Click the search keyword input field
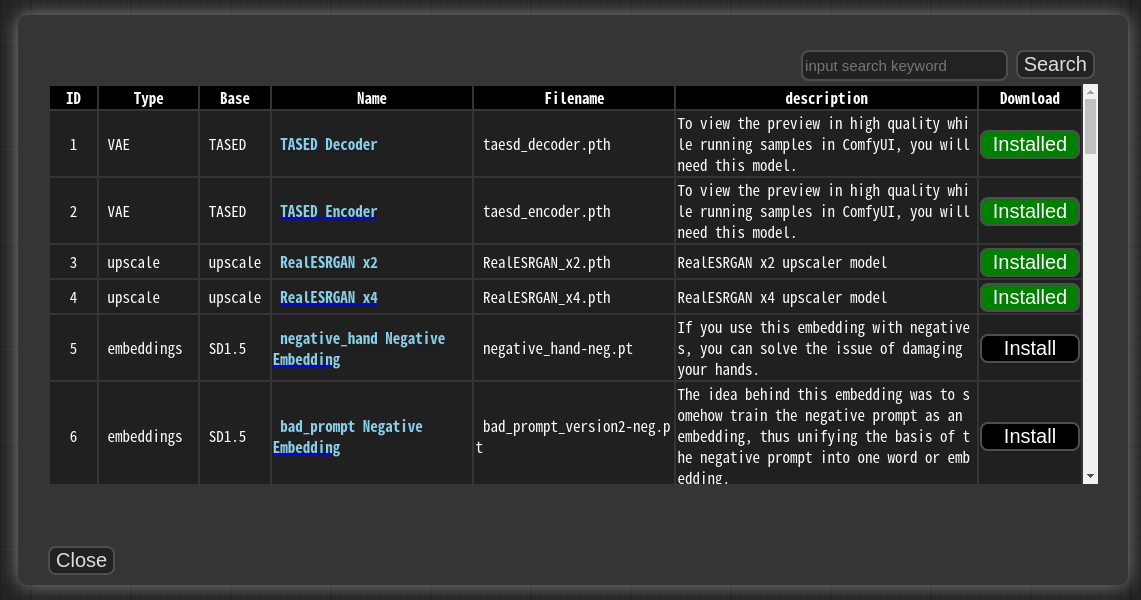This screenshot has width=1141, height=600. click(903, 65)
